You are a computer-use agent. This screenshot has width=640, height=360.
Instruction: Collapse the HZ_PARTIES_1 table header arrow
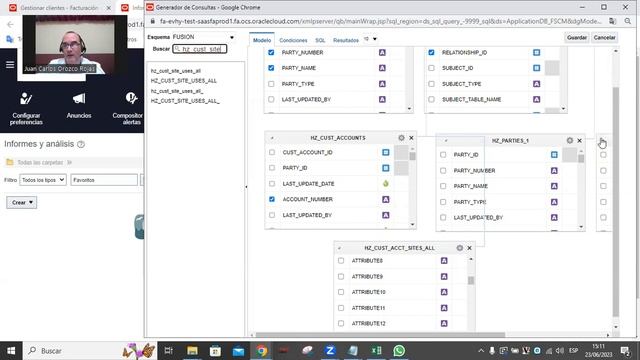(446, 141)
